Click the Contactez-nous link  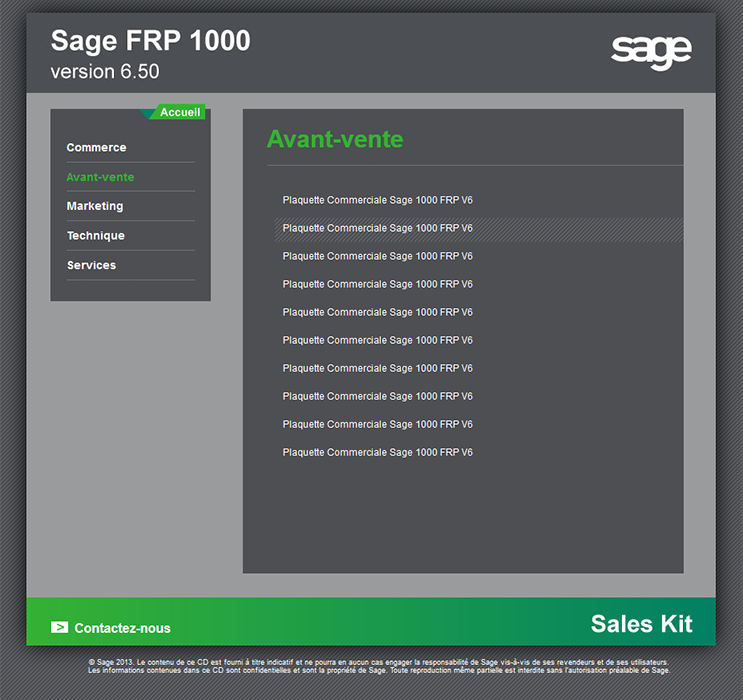(122, 628)
